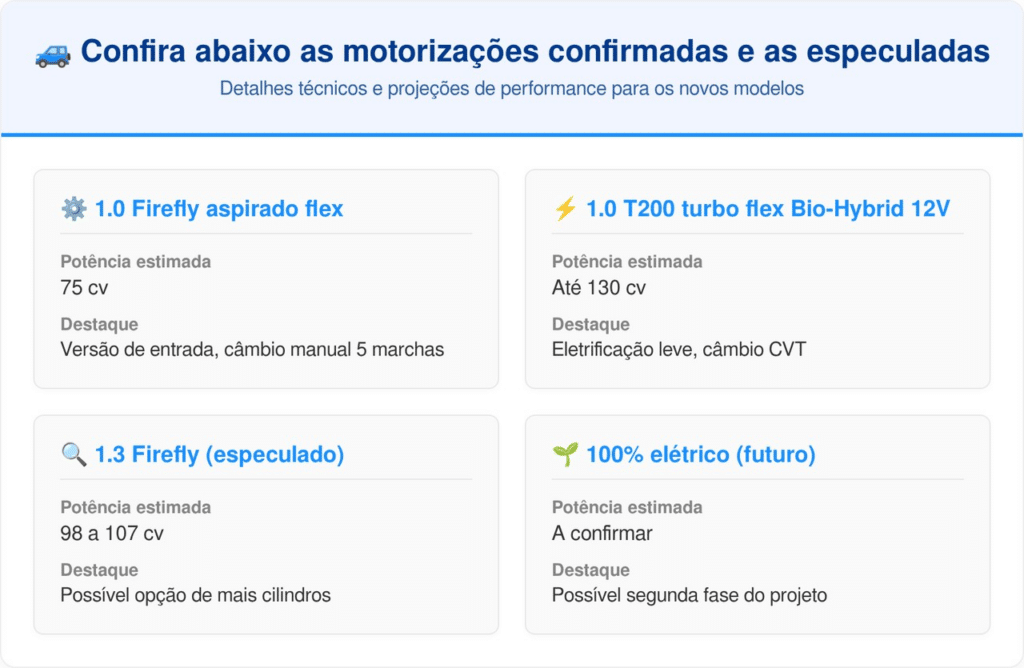Image resolution: width=1024 pixels, height=668 pixels.
Task: Click the magnifying glass icon beside 1.3 Firefly
Action: click(x=73, y=455)
